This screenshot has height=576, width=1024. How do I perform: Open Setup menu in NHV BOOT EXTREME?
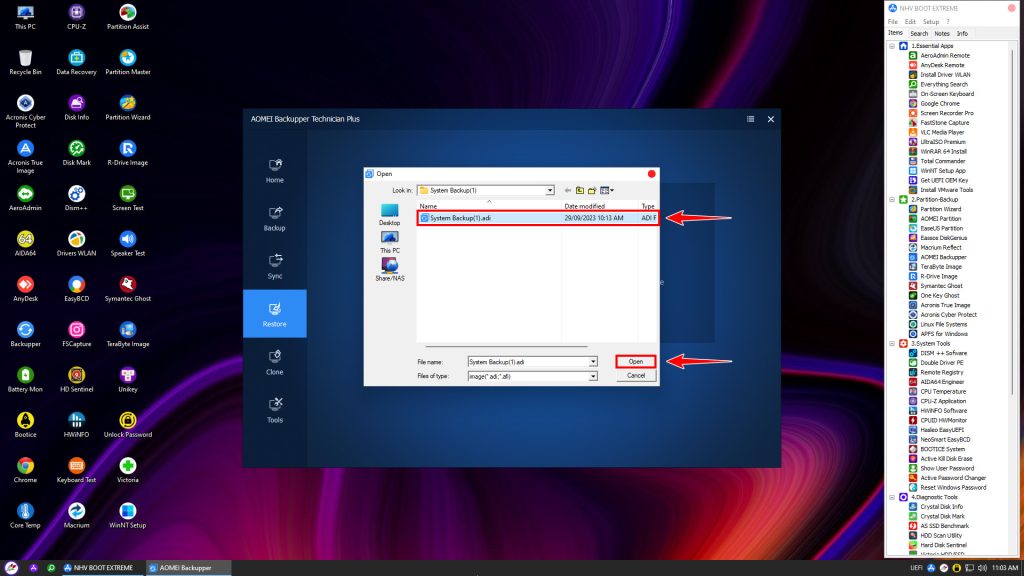(x=931, y=22)
